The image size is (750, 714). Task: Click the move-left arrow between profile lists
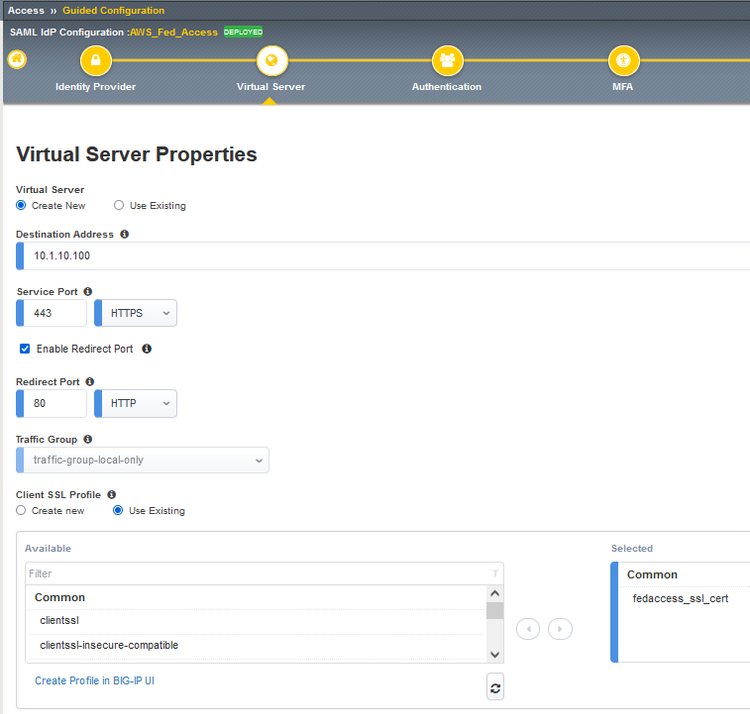[528, 629]
